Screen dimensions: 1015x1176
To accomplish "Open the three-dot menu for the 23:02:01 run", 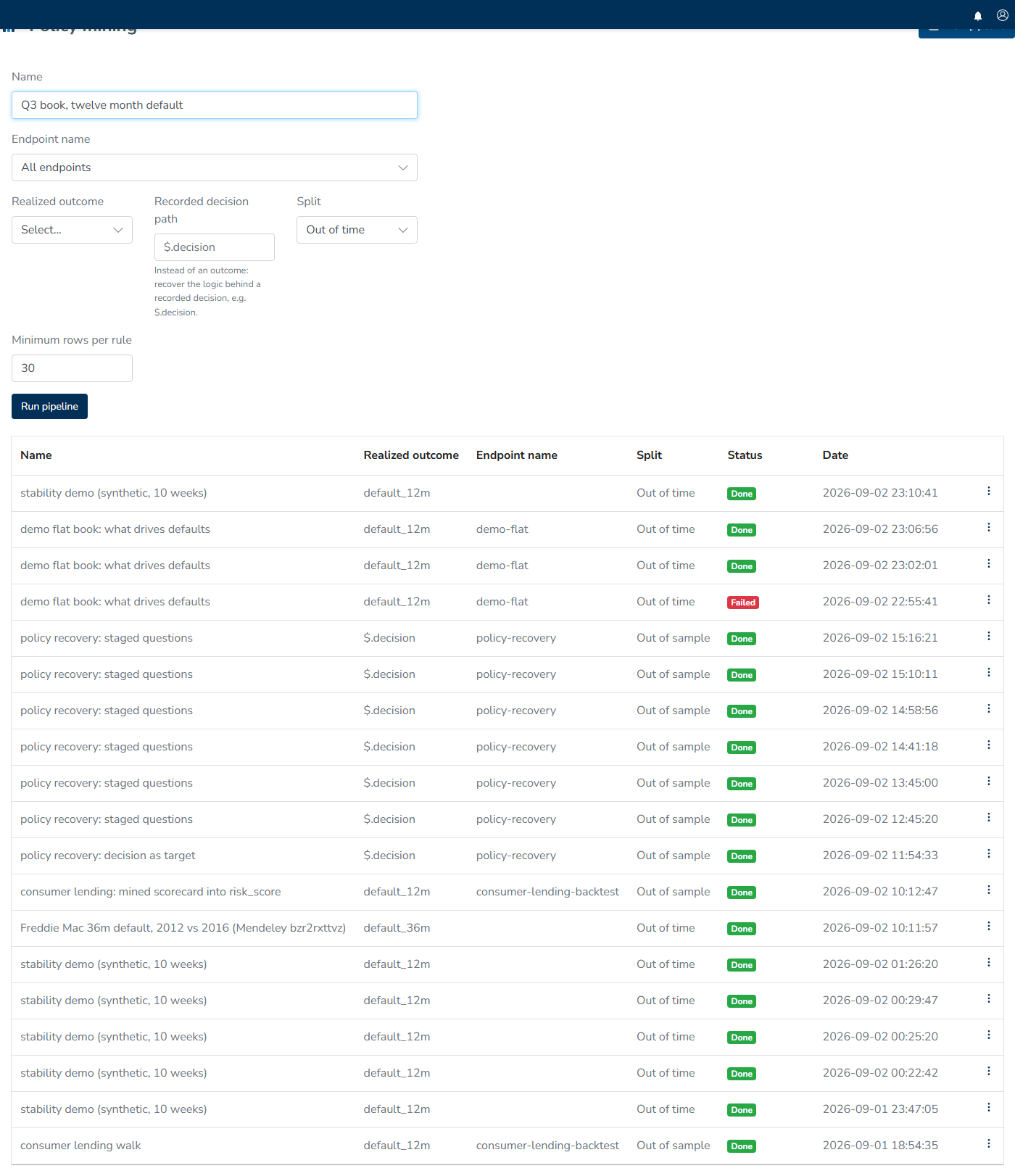I will pyautogui.click(x=989, y=564).
